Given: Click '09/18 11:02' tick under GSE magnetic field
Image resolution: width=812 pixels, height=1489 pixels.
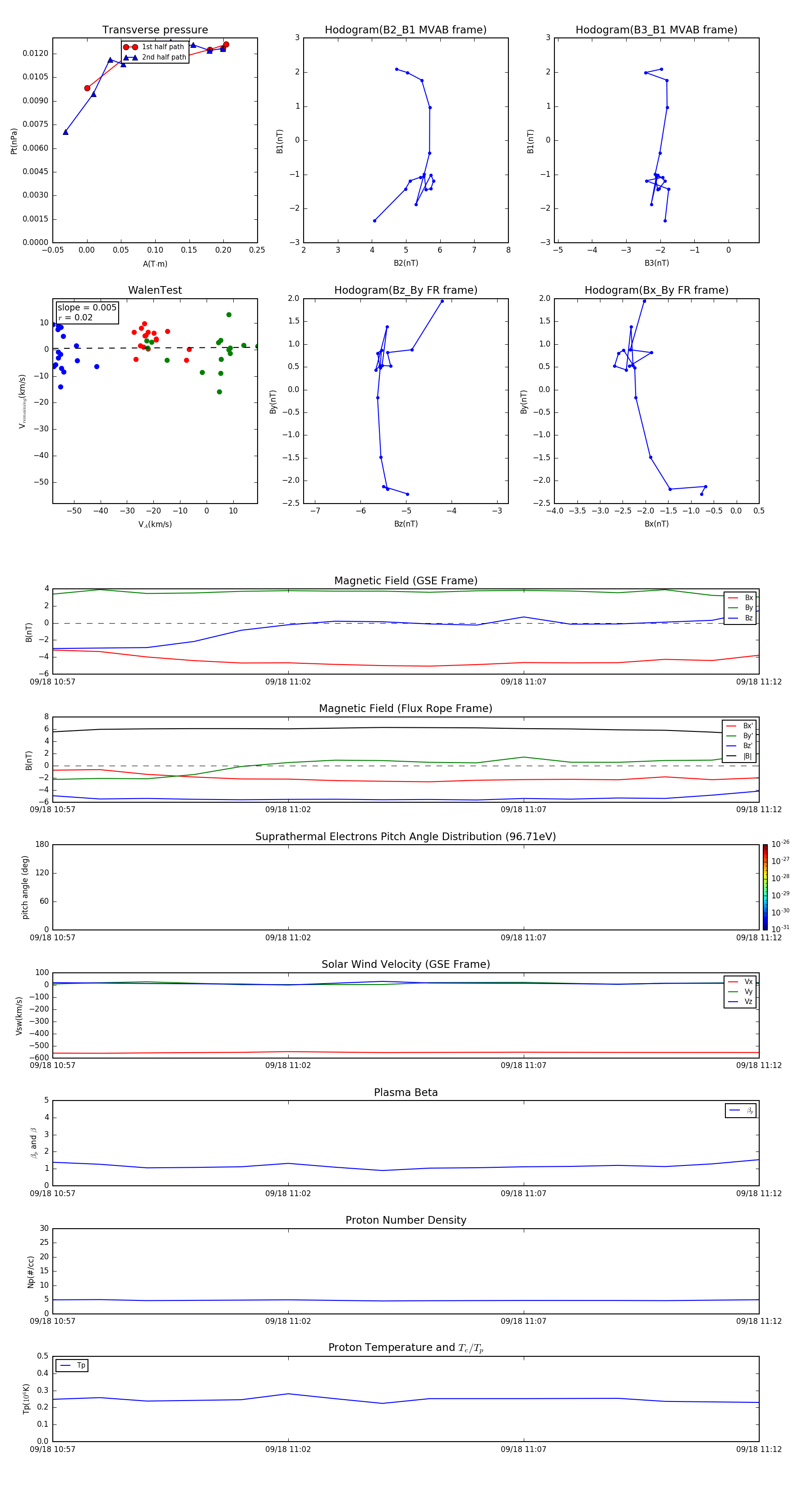Looking at the screenshot, I should (x=288, y=682).
